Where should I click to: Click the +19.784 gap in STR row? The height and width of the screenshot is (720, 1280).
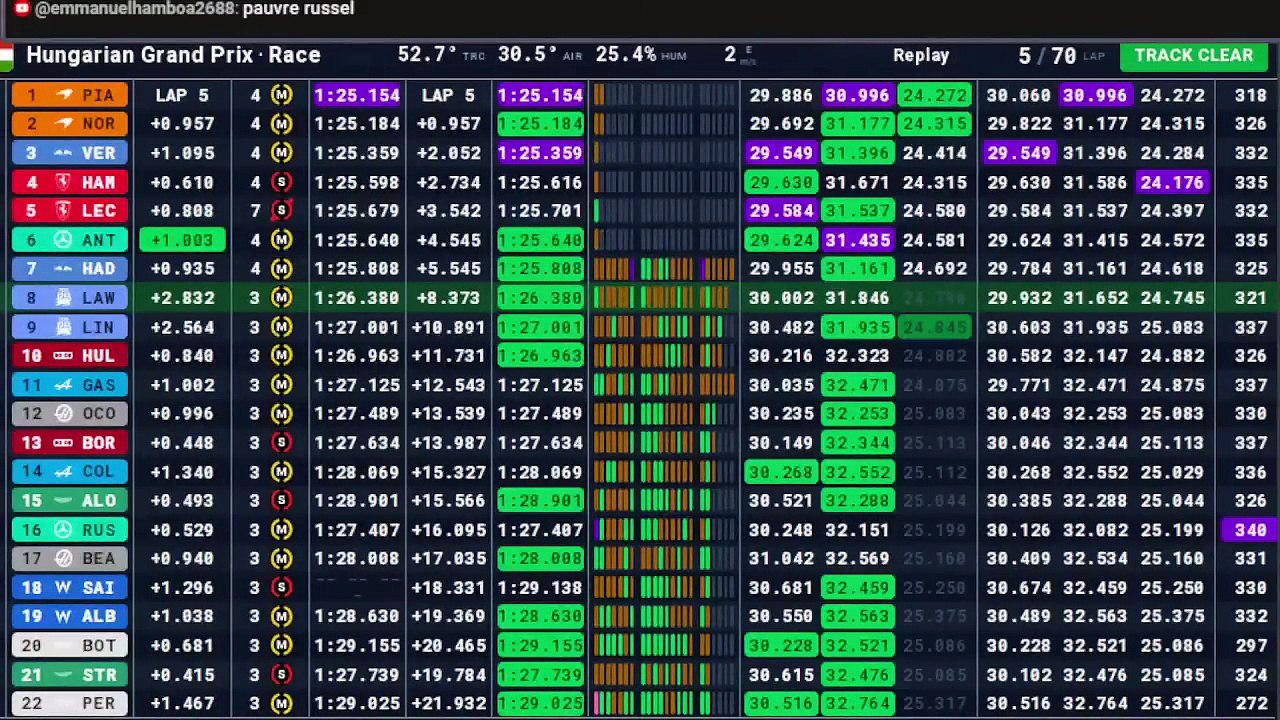pyautogui.click(x=448, y=675)
